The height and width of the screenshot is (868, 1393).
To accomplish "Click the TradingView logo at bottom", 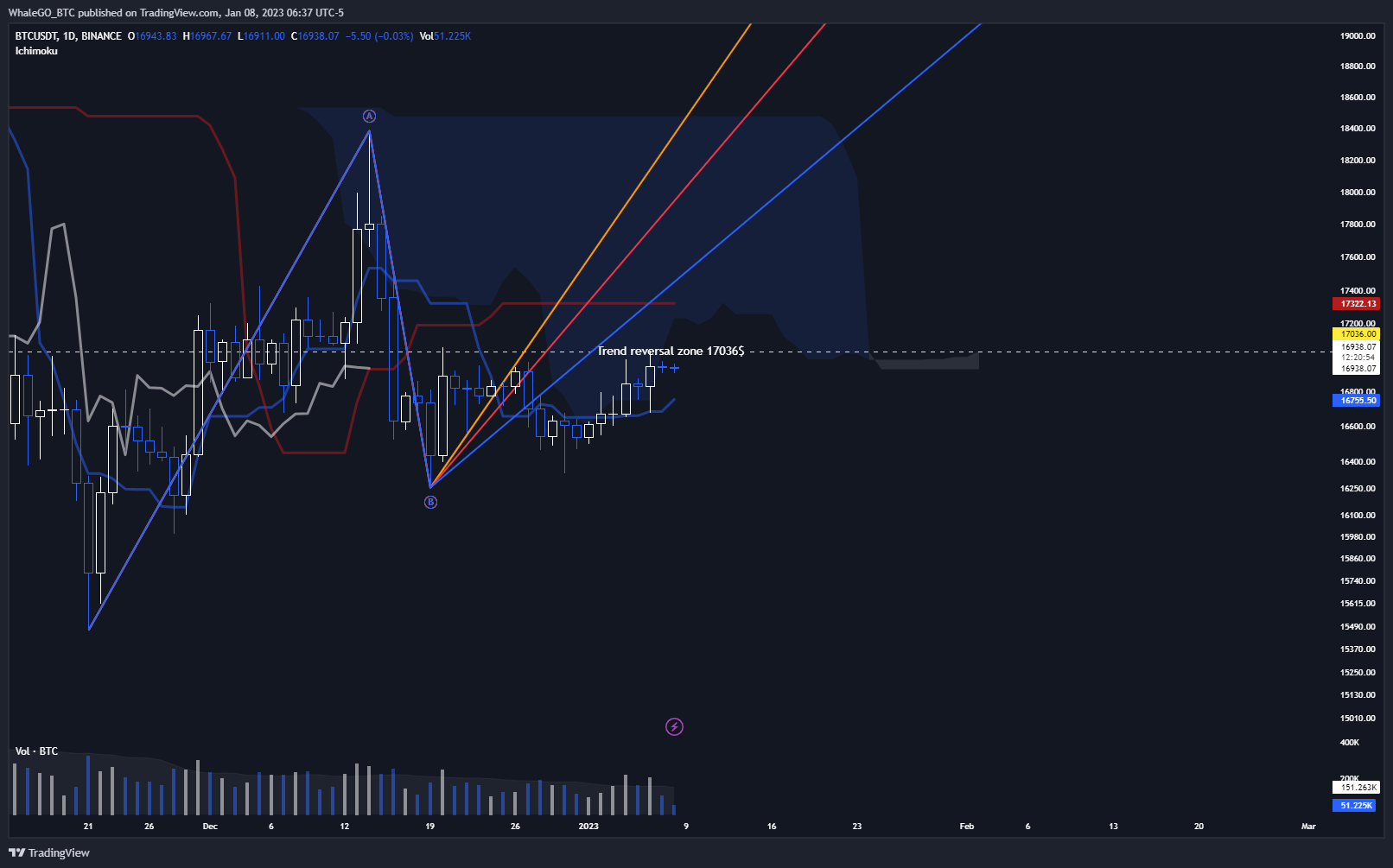I will (x=49, y=852).
